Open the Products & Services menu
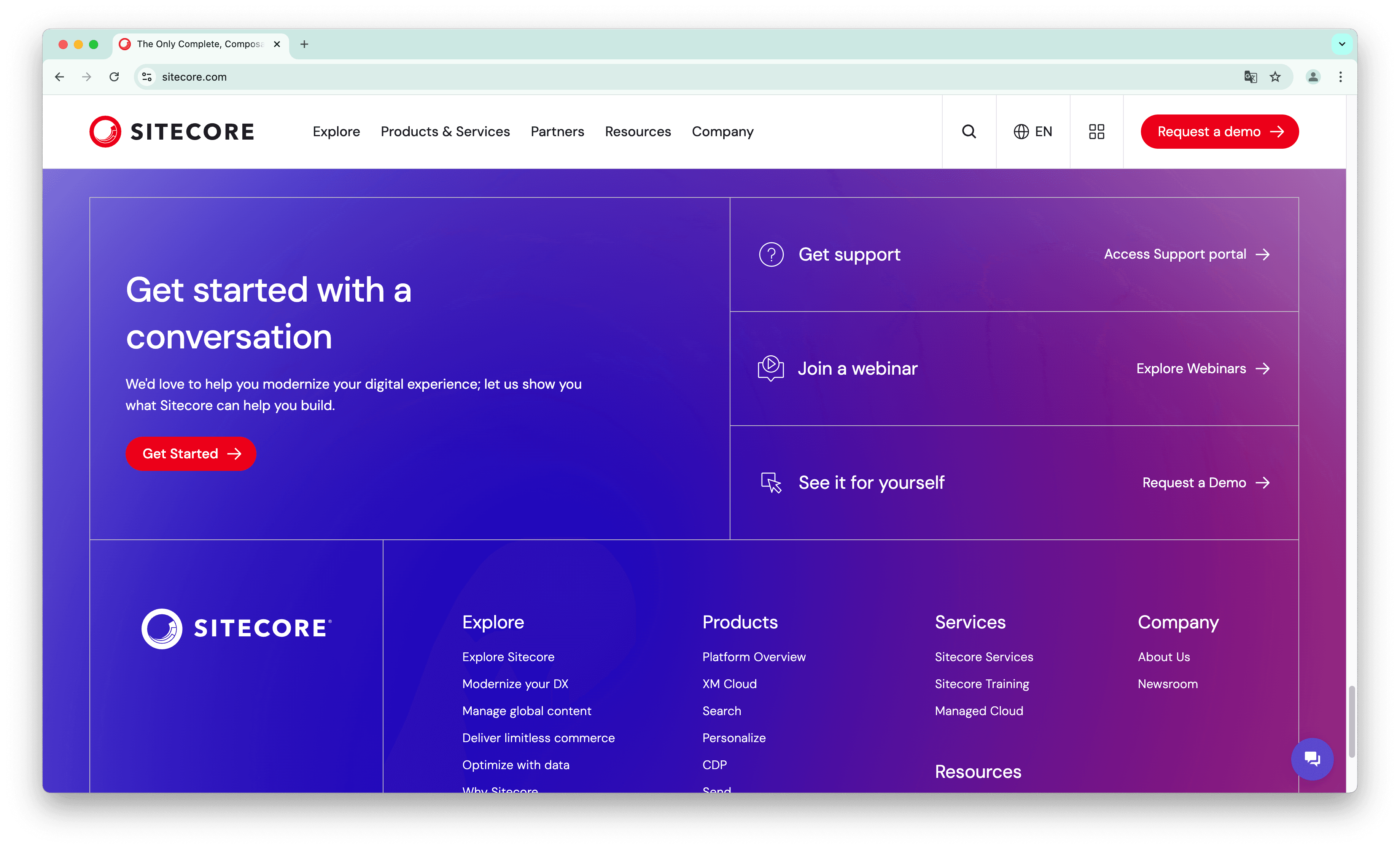Screen dimensions: 1400x849 tap(445, 132)
